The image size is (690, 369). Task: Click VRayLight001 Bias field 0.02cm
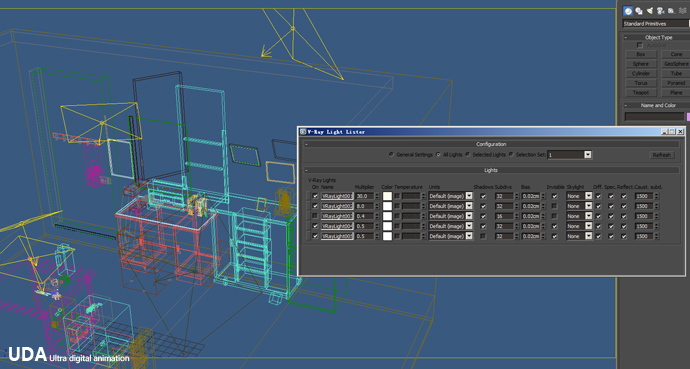click(x=531, y=196)
